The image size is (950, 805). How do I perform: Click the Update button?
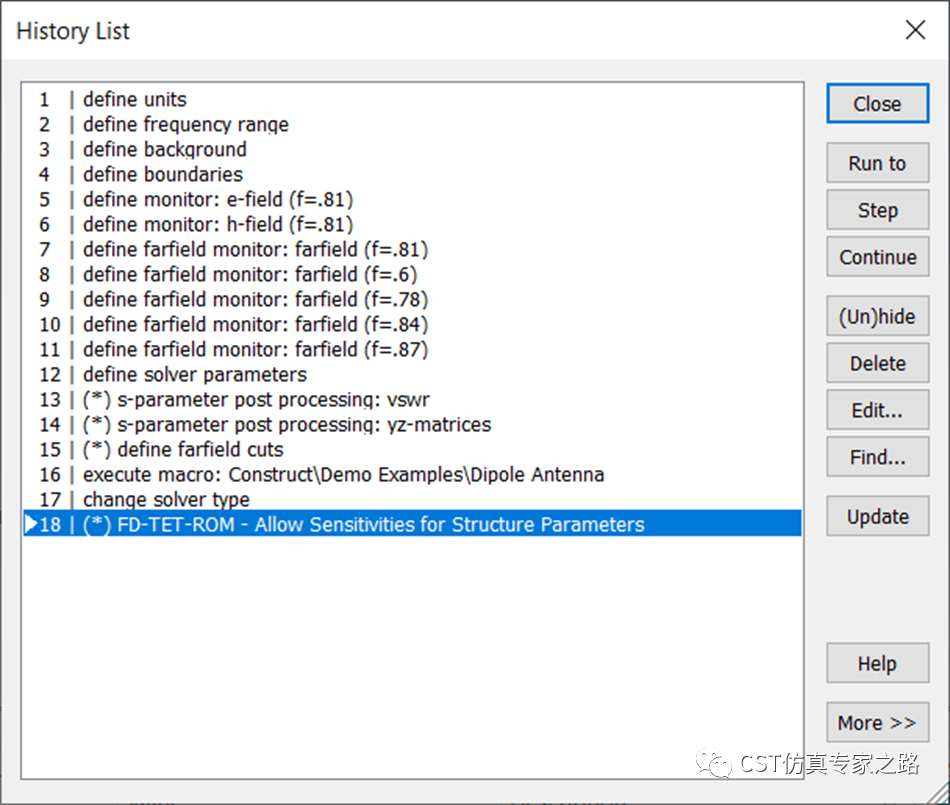(x=877, y=516)
